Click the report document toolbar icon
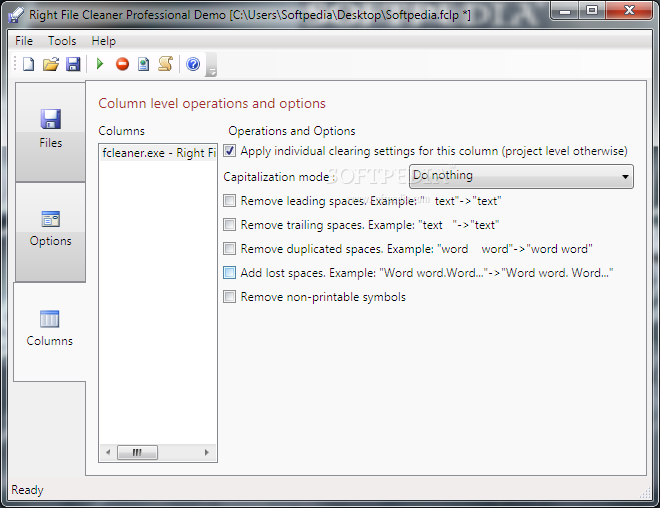Viewport: 660px width, 508px height. pos(144,64)
